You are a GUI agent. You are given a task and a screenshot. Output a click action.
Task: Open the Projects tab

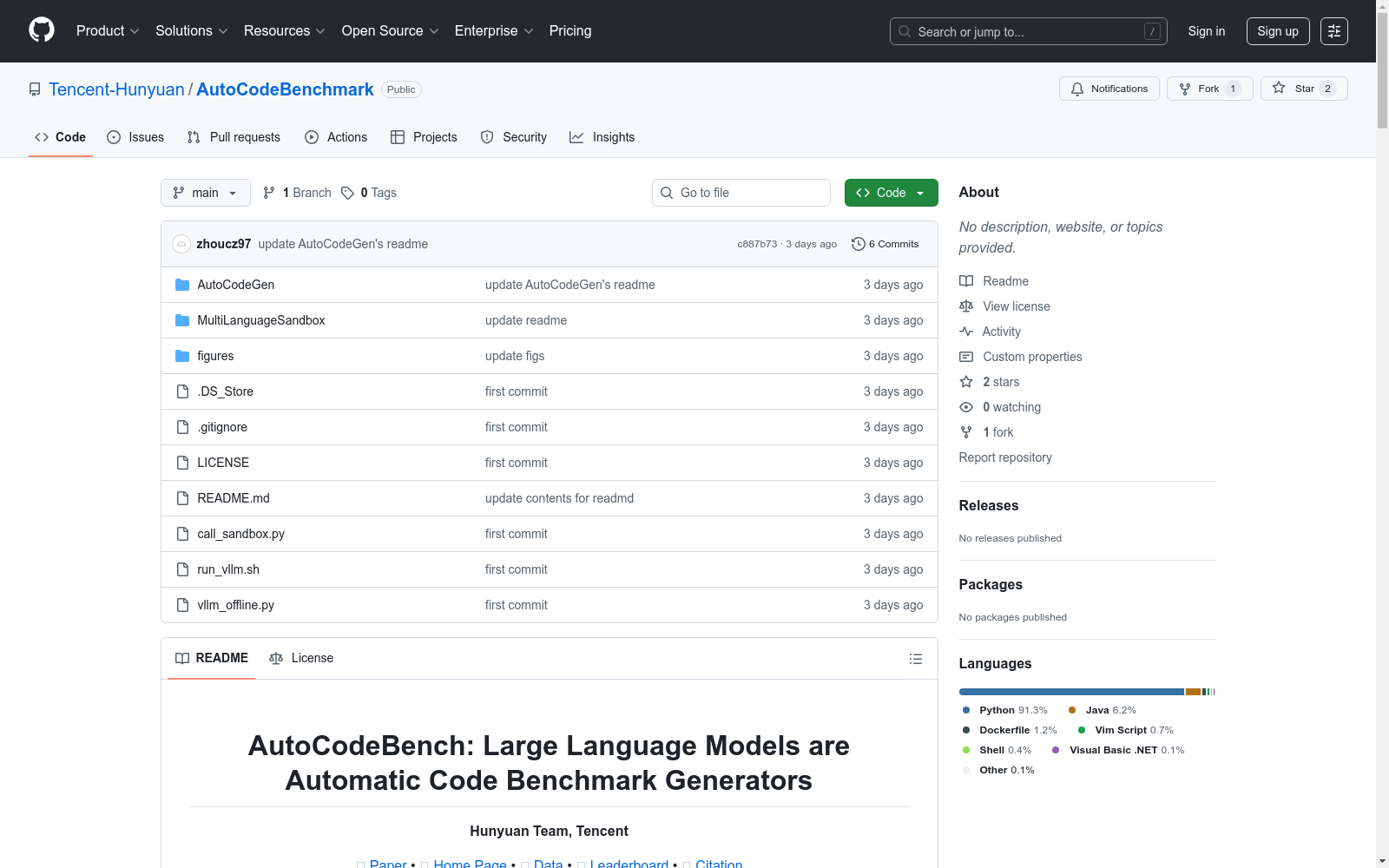424,137
